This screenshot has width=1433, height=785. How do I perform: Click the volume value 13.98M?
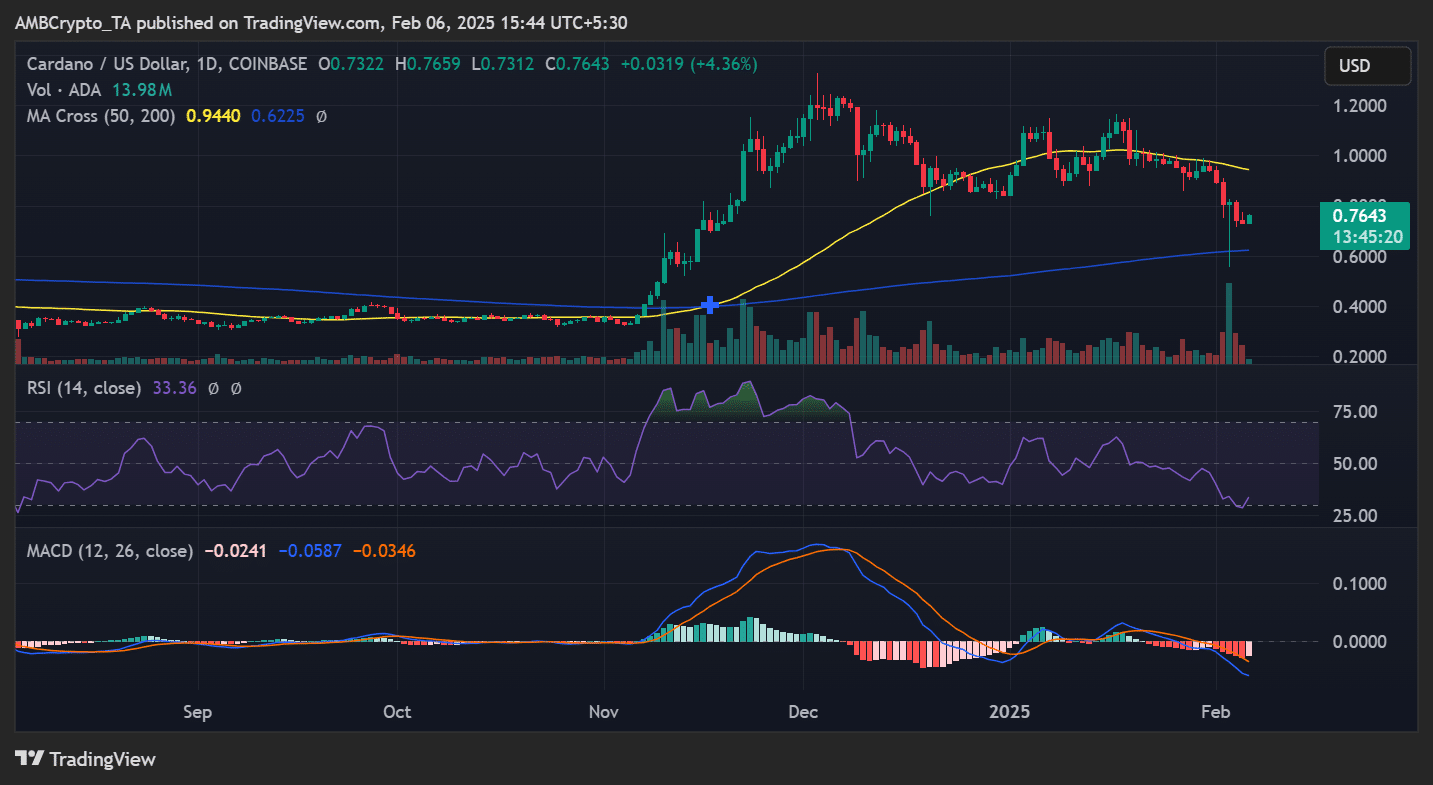tap(140, 90)
